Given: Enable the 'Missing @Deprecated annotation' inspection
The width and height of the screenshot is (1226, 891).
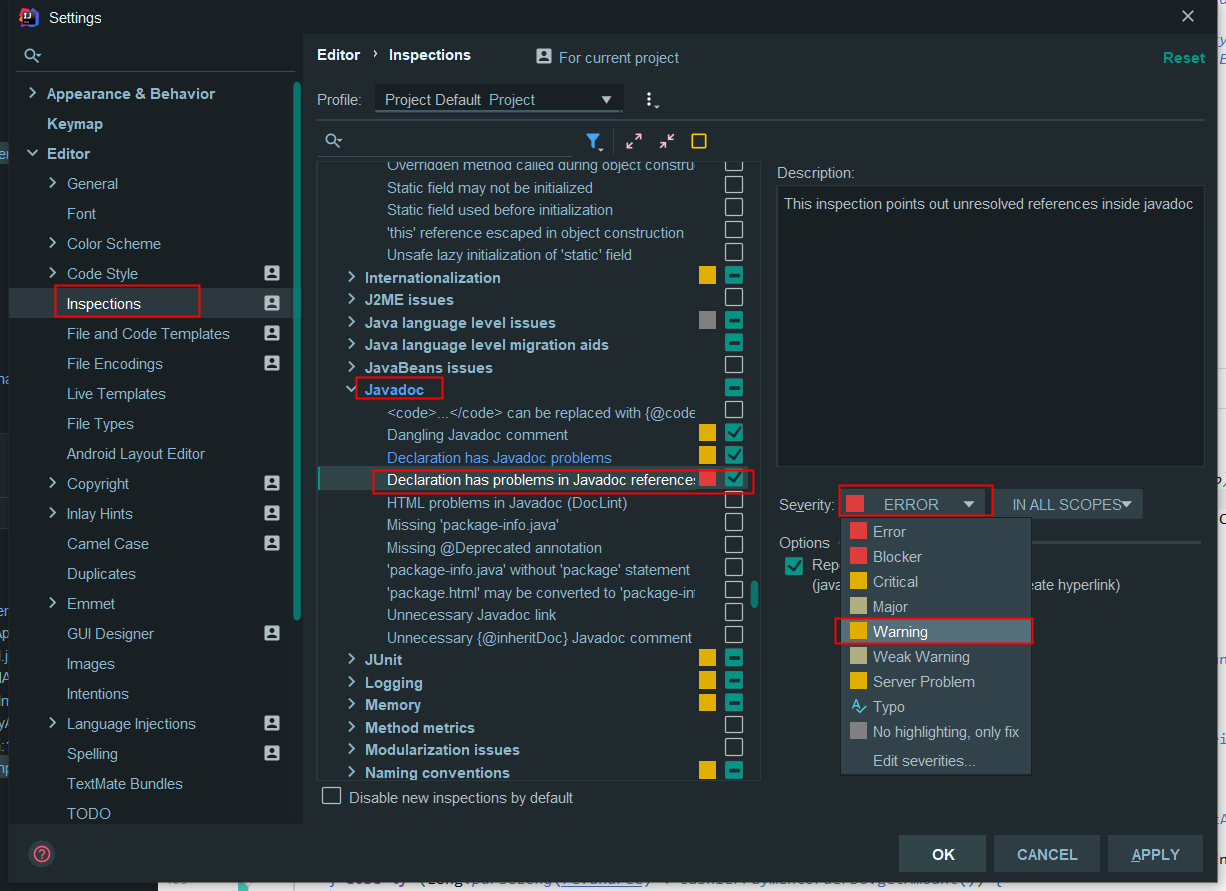Looking at the screenshot, I should coord(734,548).
